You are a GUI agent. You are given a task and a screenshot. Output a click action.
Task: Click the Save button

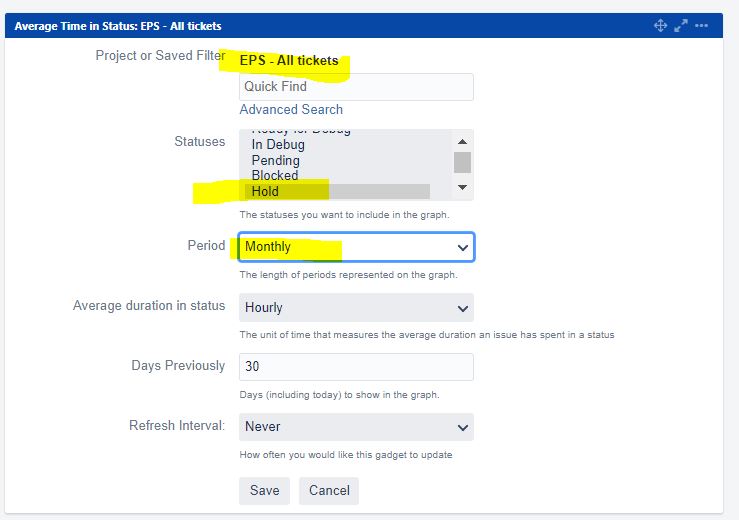tap(264, 491)
